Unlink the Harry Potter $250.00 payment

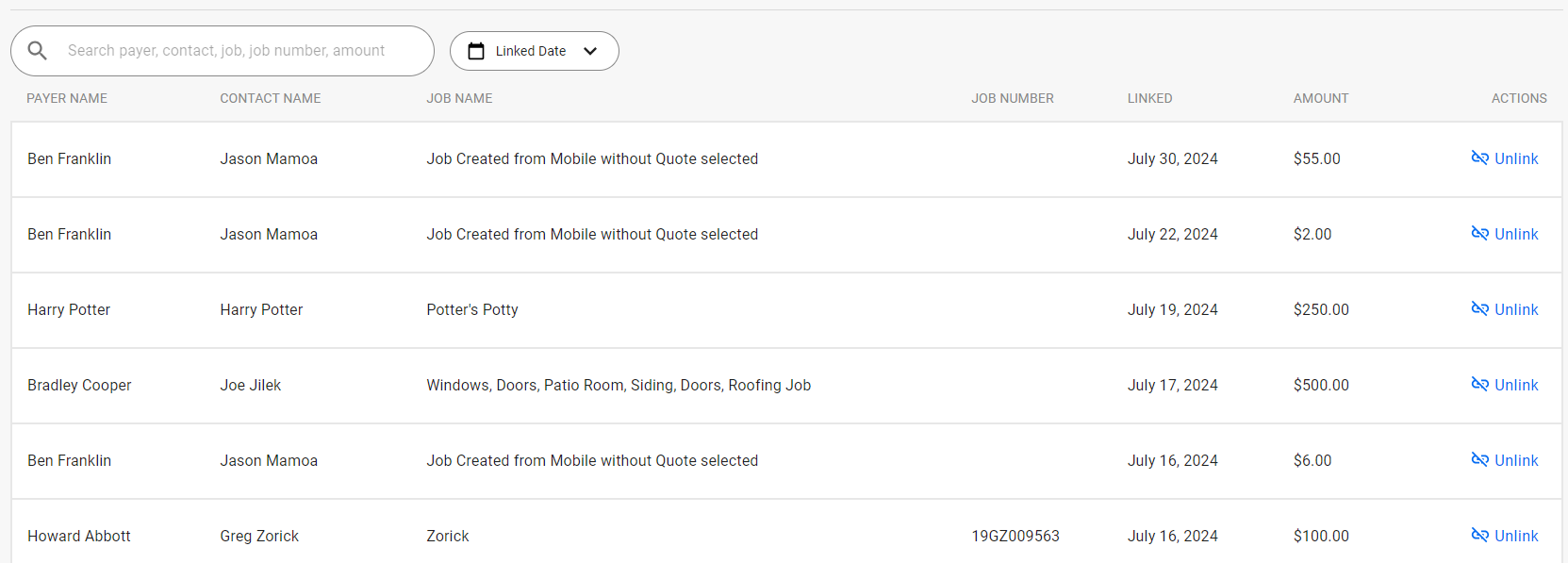coord(1505,309)
